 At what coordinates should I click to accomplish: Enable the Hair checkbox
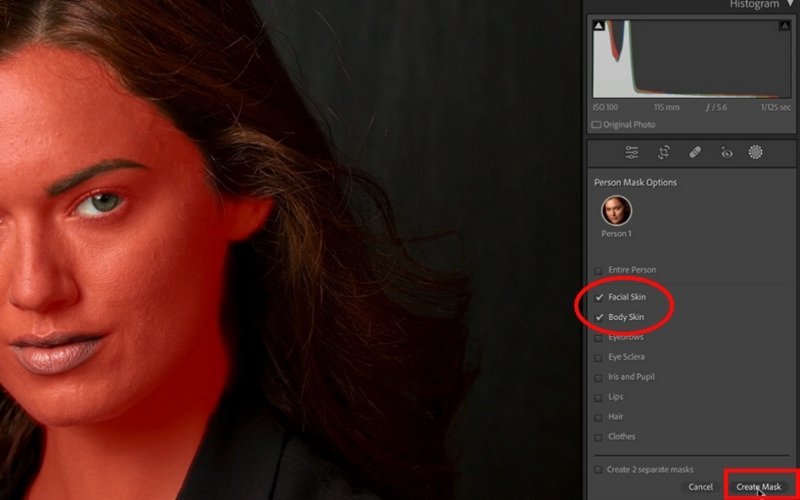pyautogui.click(x=598, y=418)
